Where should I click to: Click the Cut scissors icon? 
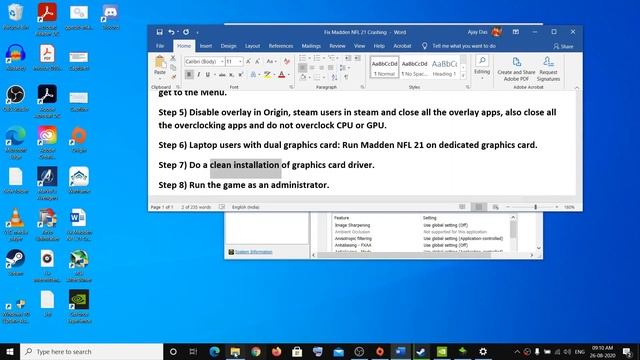coord(173,58)
